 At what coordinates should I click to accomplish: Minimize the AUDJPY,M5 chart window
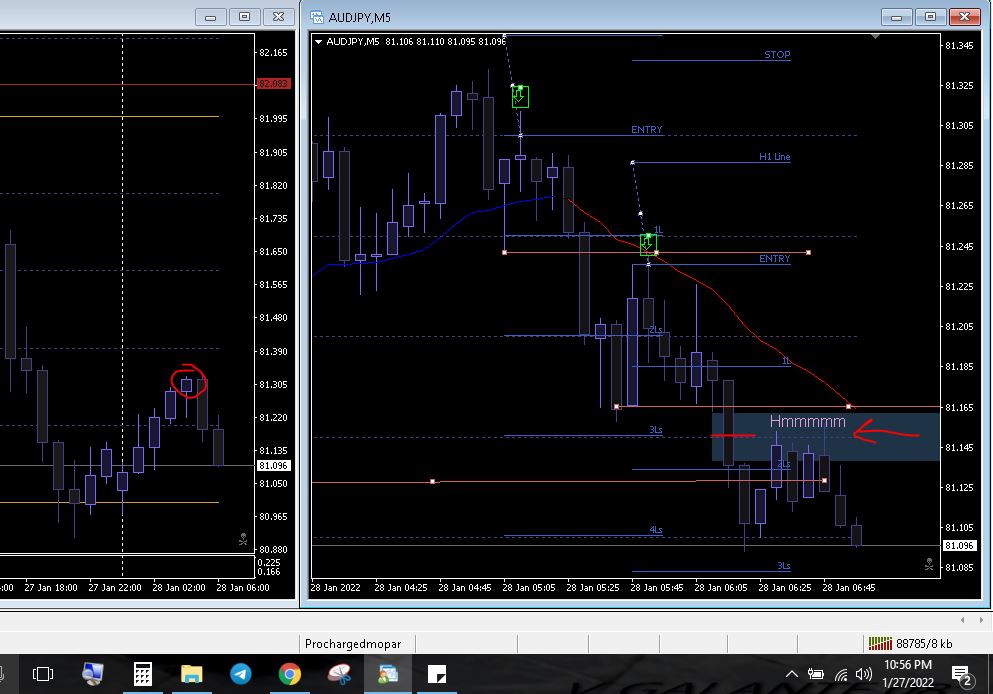coord(896,17)
